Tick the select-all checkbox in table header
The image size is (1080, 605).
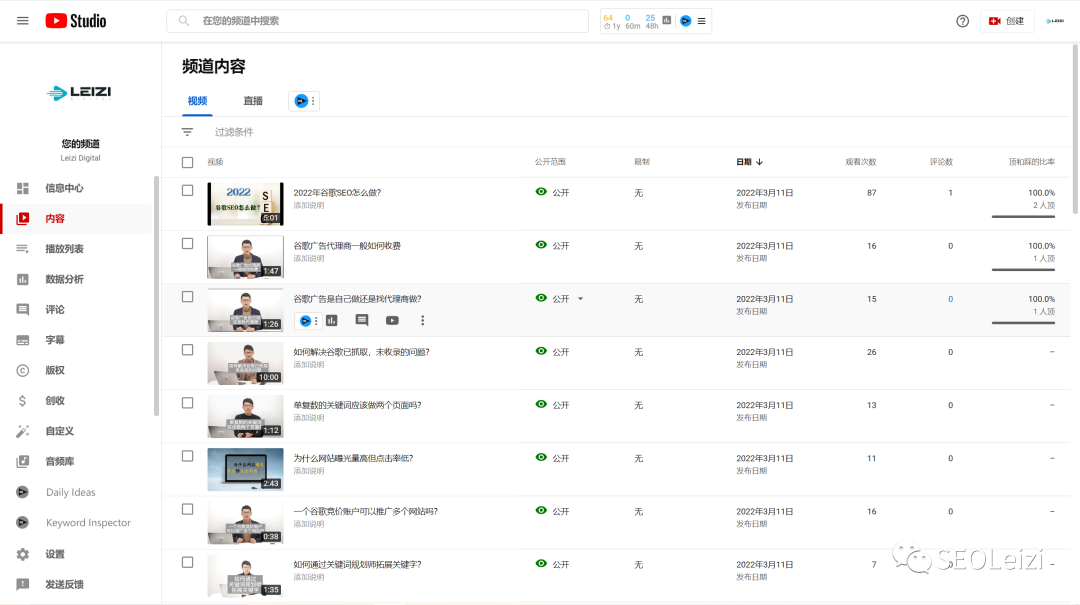tap(187, 162)
